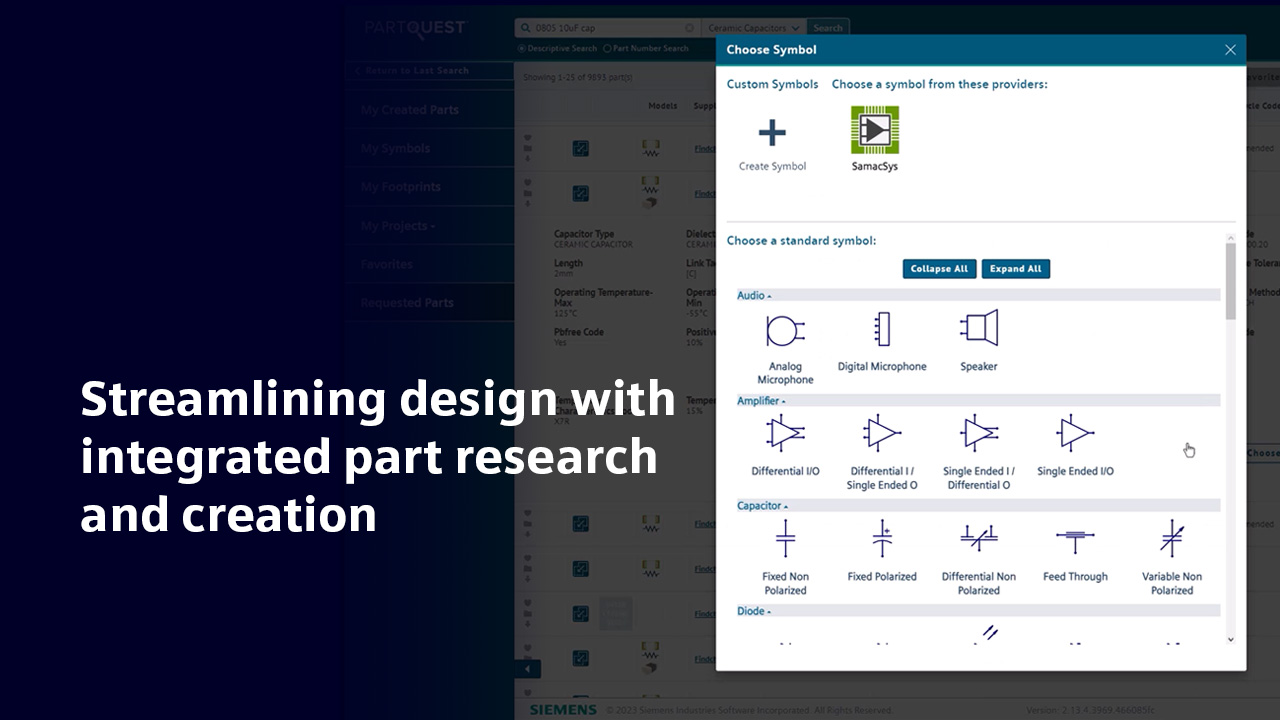This screenshot has width=1280, height=720.
Task: Select the Descriptive Search radio button
Action: coord(521,48)
